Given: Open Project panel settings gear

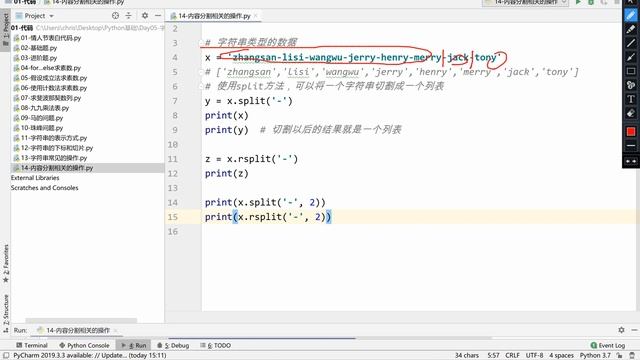Looking at the screenshot, I should pos(145,16).
